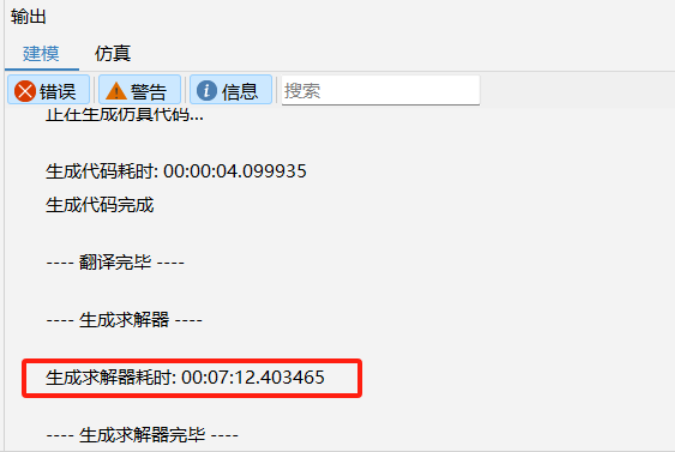This screenshot has height=452, width=675.
Task: Open the 仿真 tab
Action: tap(113, 54)
